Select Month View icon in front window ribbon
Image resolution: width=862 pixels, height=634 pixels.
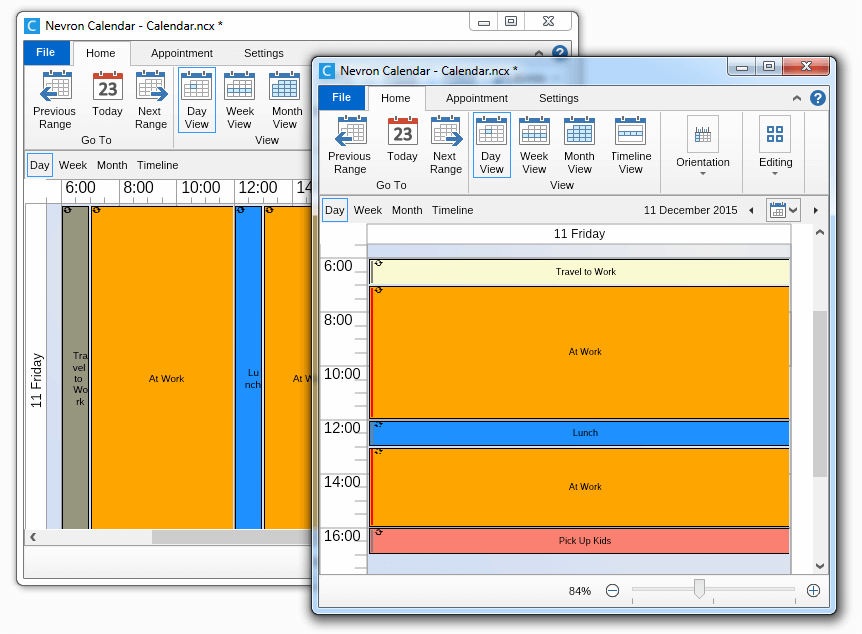579,132
